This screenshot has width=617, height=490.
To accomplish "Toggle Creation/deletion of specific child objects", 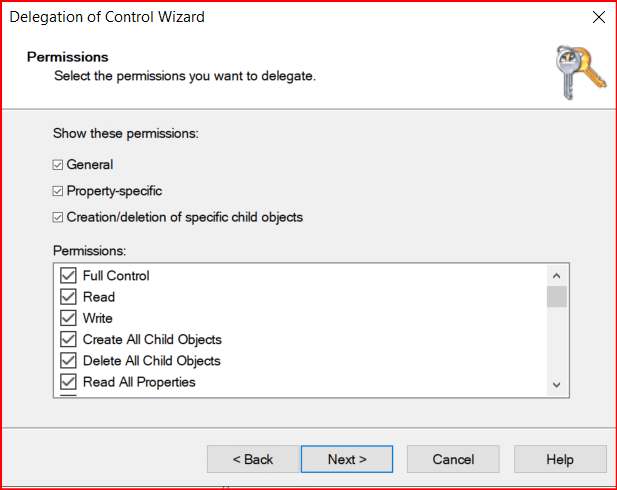I will 58,217.
